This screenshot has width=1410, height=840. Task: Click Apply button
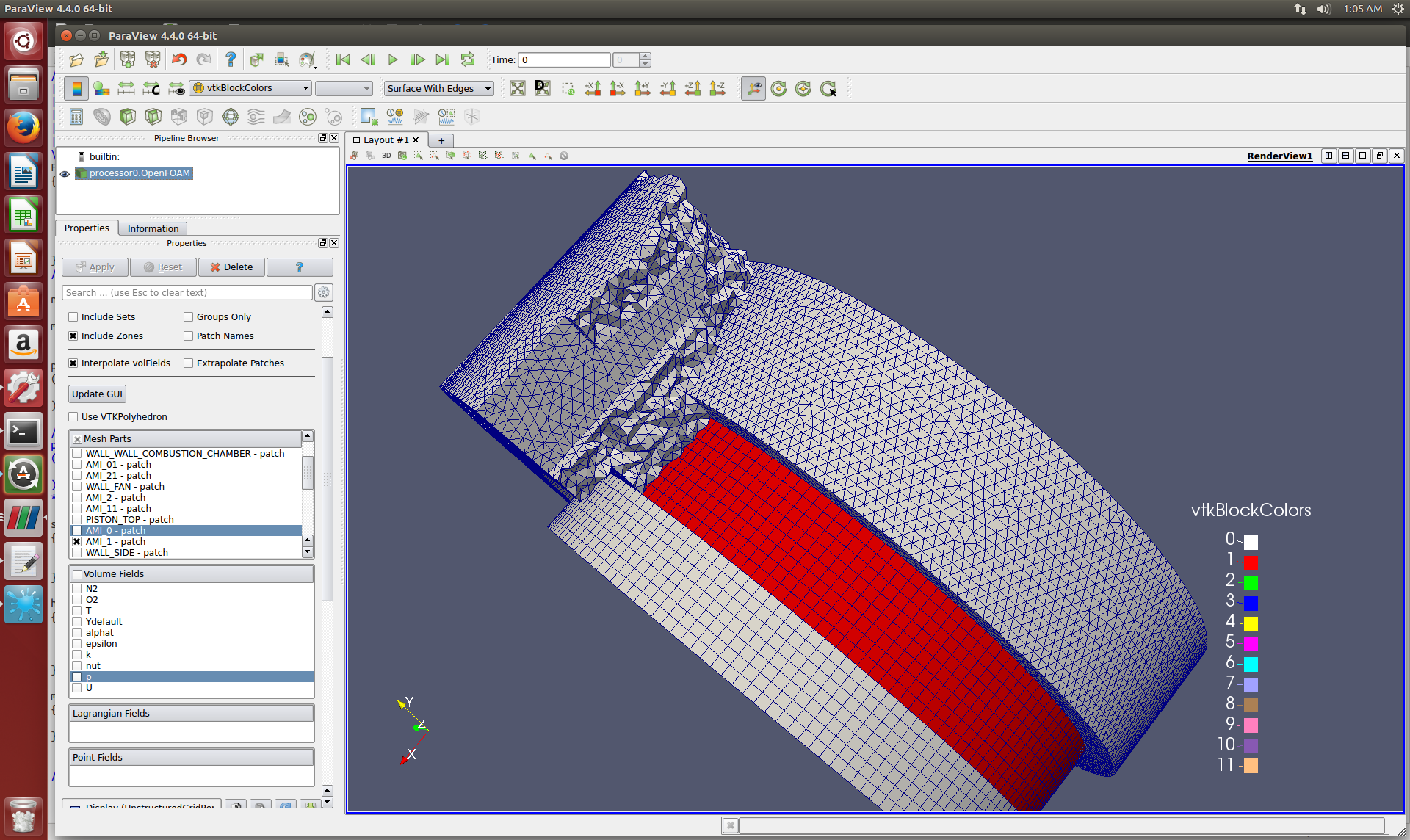pyautogui.click(x=95, y=267)
